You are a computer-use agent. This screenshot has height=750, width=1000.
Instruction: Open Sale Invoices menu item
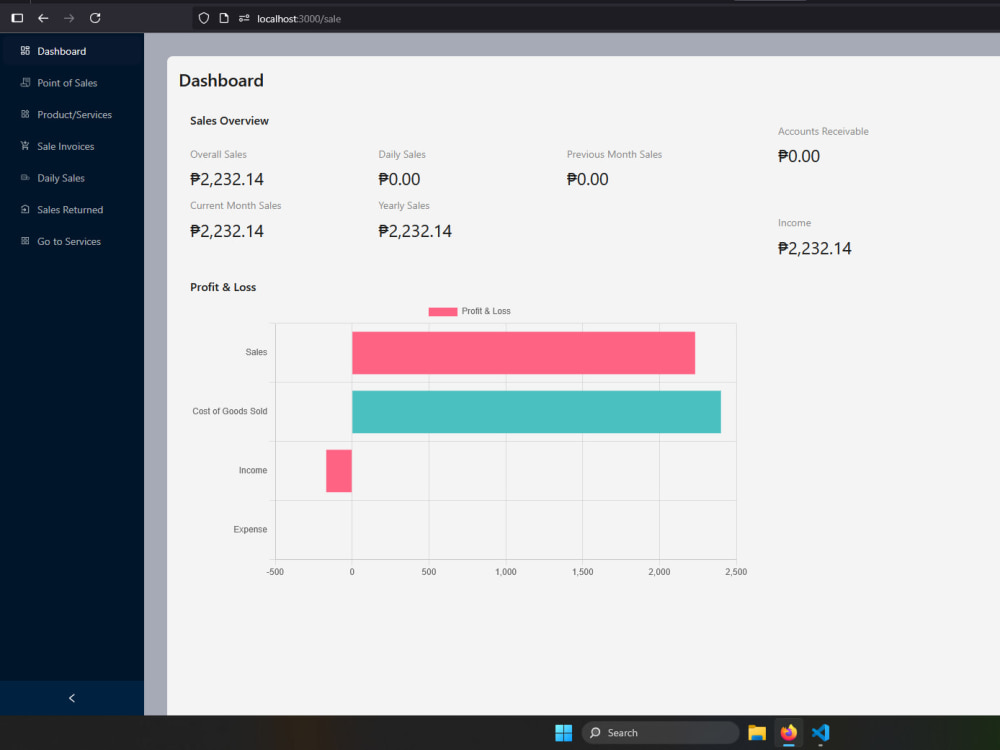pyautogui.click(x=72, y=146)
